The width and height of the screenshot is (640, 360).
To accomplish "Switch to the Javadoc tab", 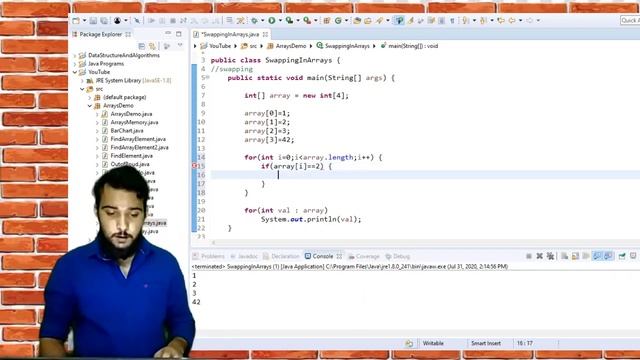I will pyautogui.click(x=244, y=256).
